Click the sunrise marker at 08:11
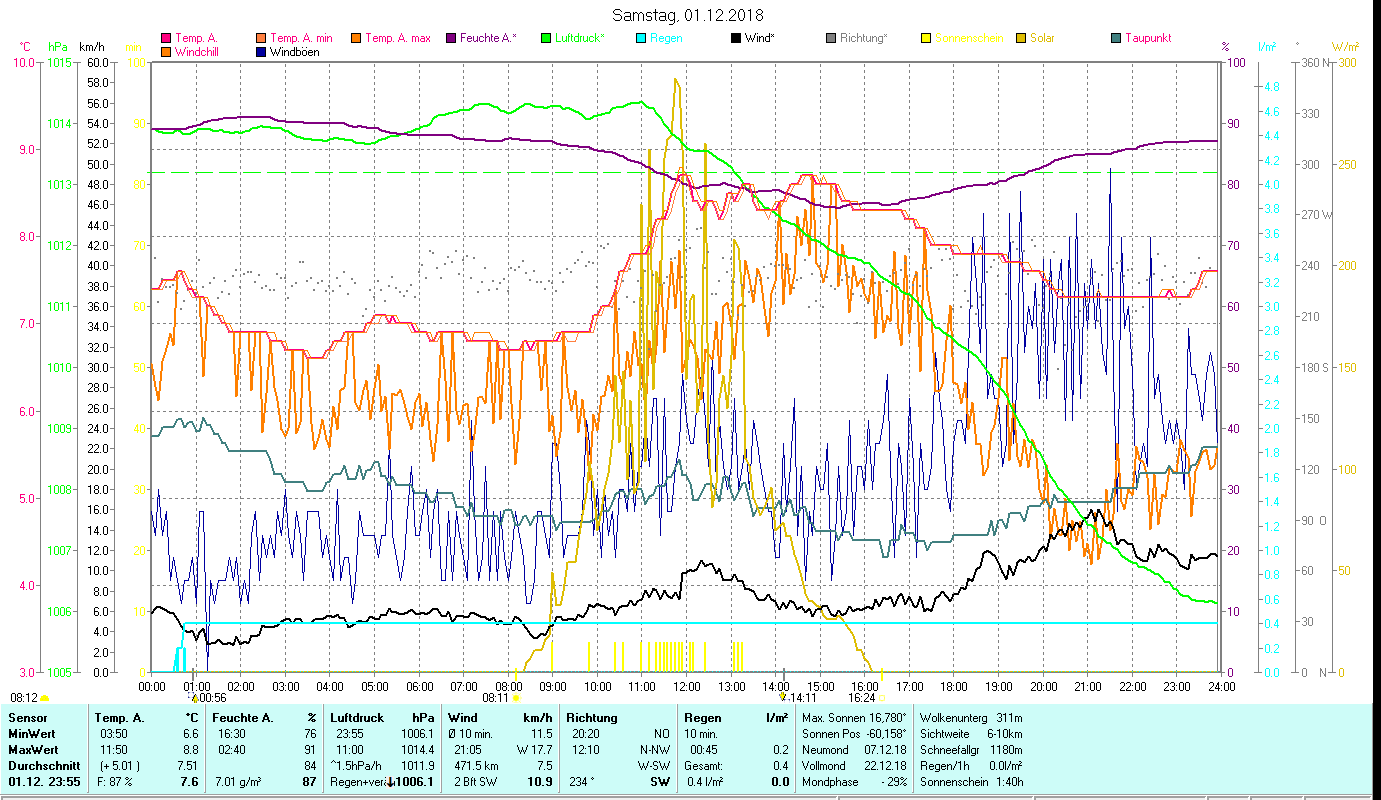Viewport: 1381px width, 800px height. click(517, 697)
